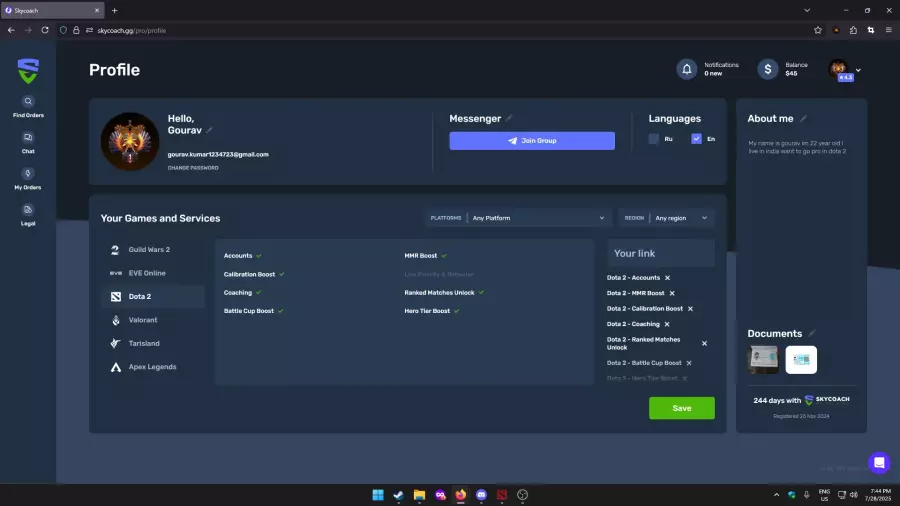
Task: Open the support chat bubble
Action: tap(879, 463)
